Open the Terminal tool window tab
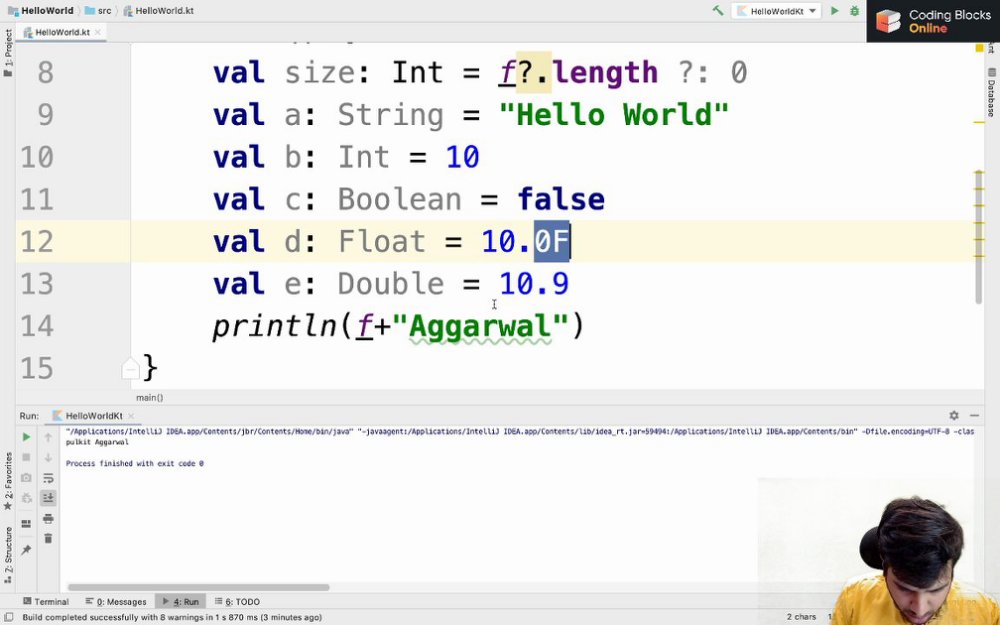Screen dimensions: 1000x625 point(45,601)
